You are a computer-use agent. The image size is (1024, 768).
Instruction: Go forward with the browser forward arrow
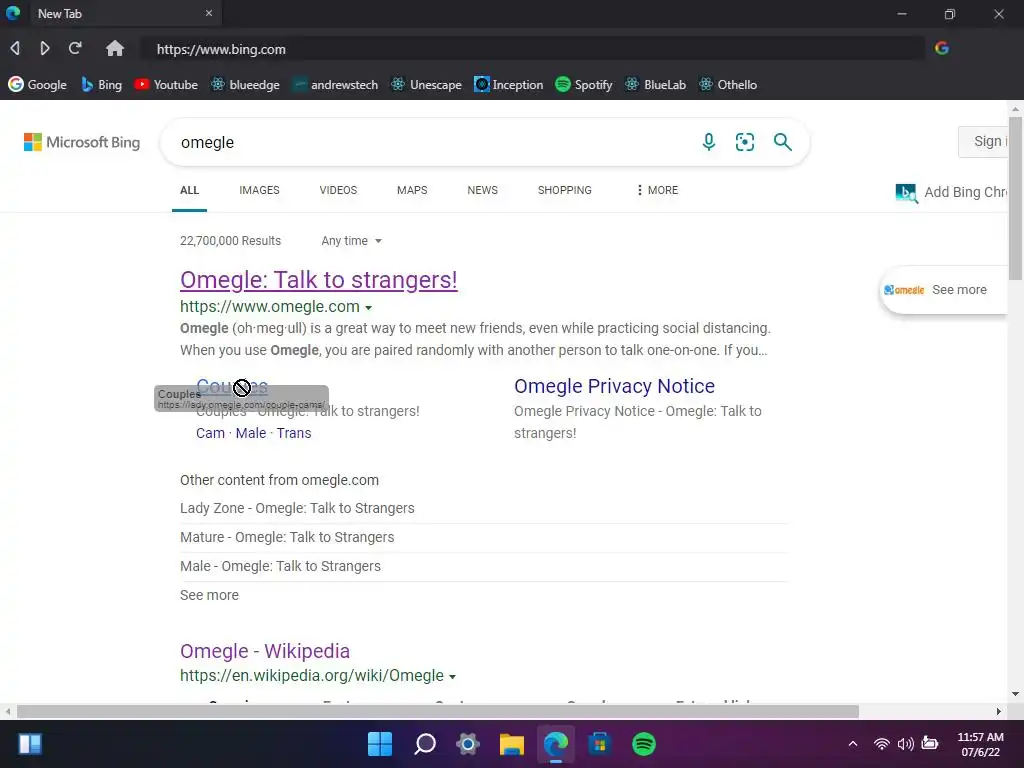click(x=44, y=48)
